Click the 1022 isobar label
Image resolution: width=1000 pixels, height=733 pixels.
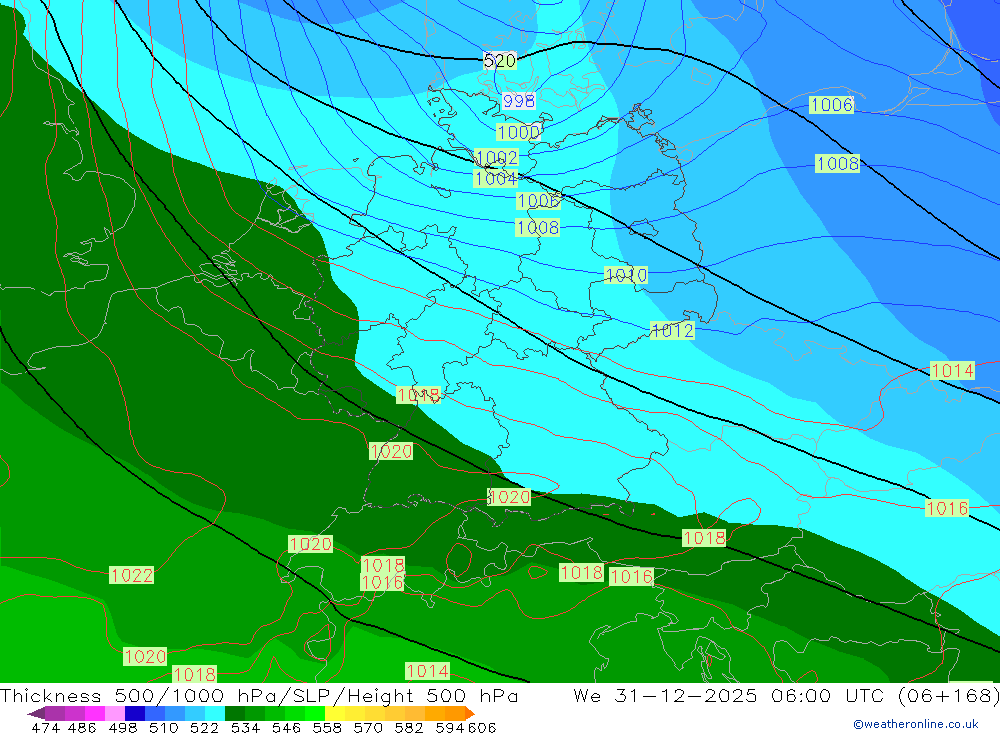pos(131,575)
